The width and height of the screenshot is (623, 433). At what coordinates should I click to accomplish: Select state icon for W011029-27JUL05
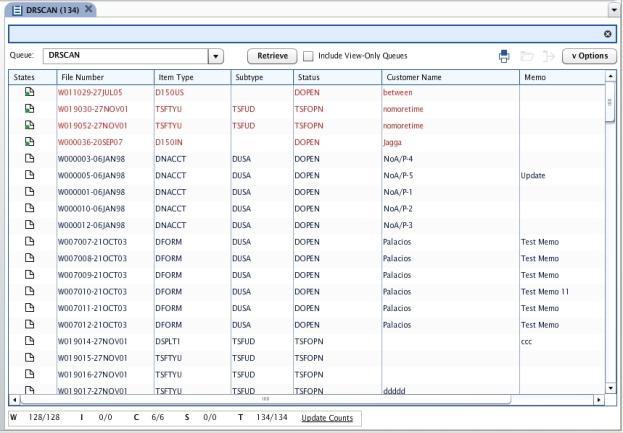pos(29,92)
